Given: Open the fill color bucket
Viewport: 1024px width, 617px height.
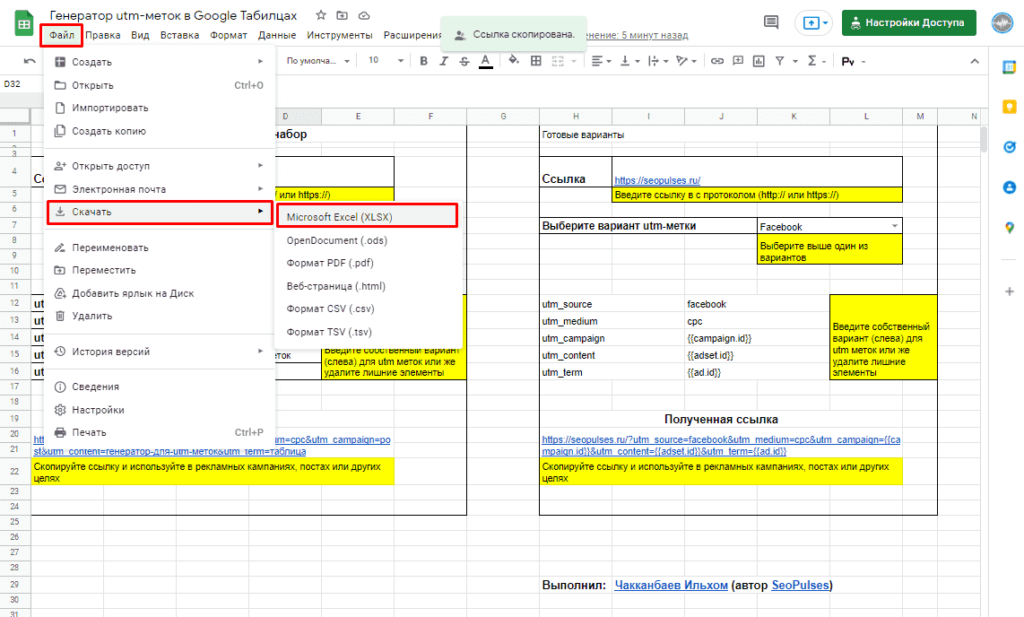Looking at the screenshot, I should [514, 61].
